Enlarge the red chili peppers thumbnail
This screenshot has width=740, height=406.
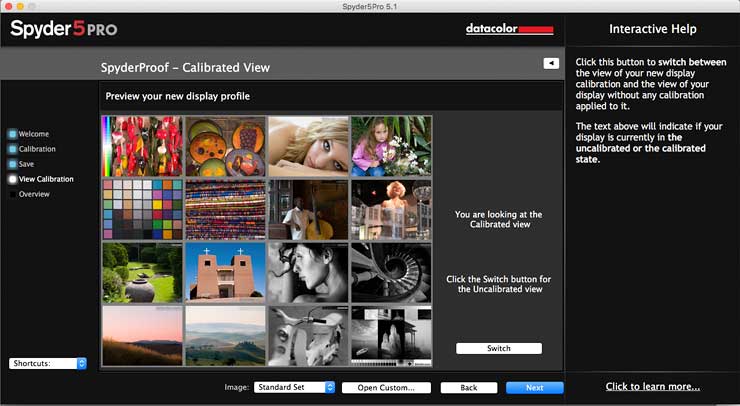click(x=143, y=146)
